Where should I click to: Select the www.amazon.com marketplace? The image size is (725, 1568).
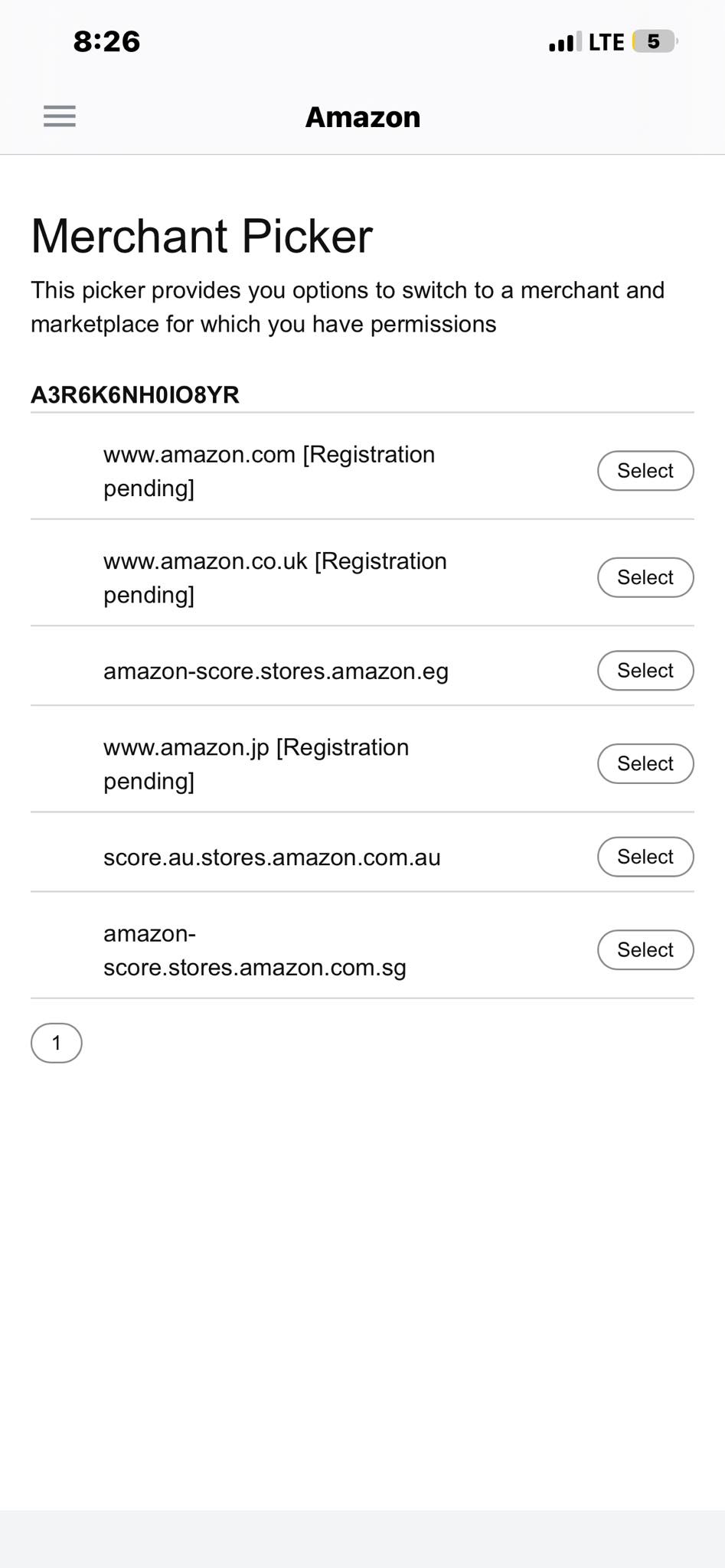click(645, 471)
